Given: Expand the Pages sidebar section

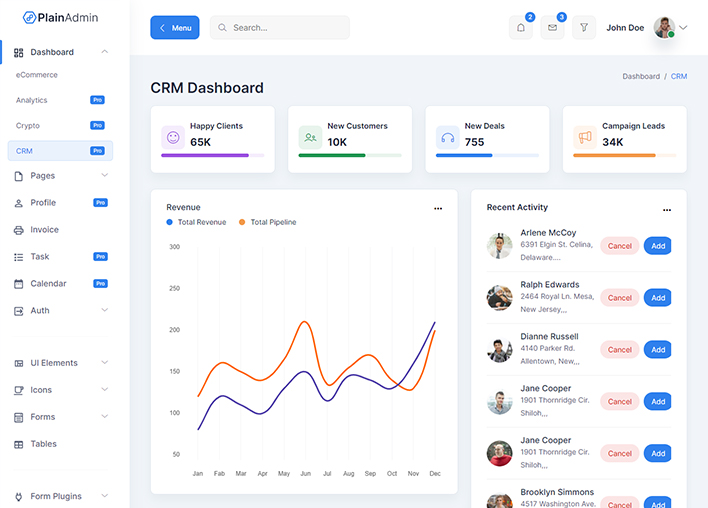Looking at the screenshot, I should pos(60,176).
